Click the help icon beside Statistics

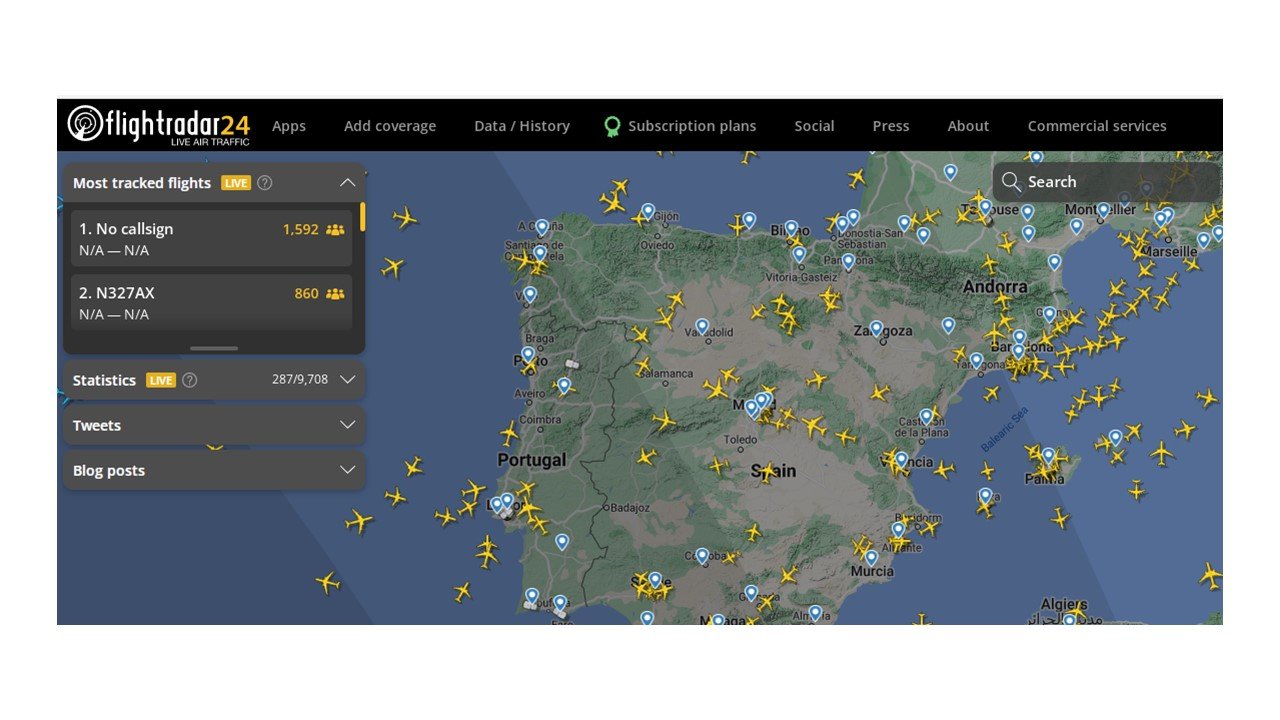click(x=189, y=380)
